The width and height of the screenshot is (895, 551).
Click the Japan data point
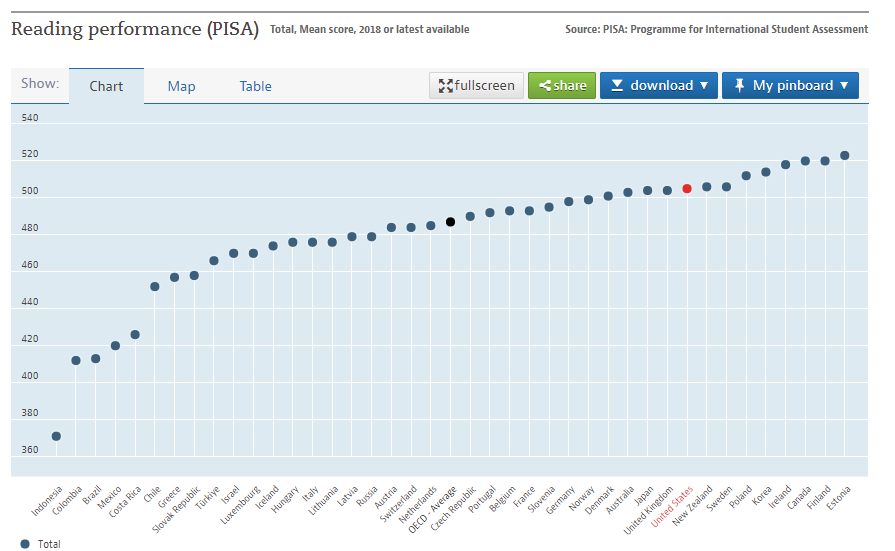[647, 190]
